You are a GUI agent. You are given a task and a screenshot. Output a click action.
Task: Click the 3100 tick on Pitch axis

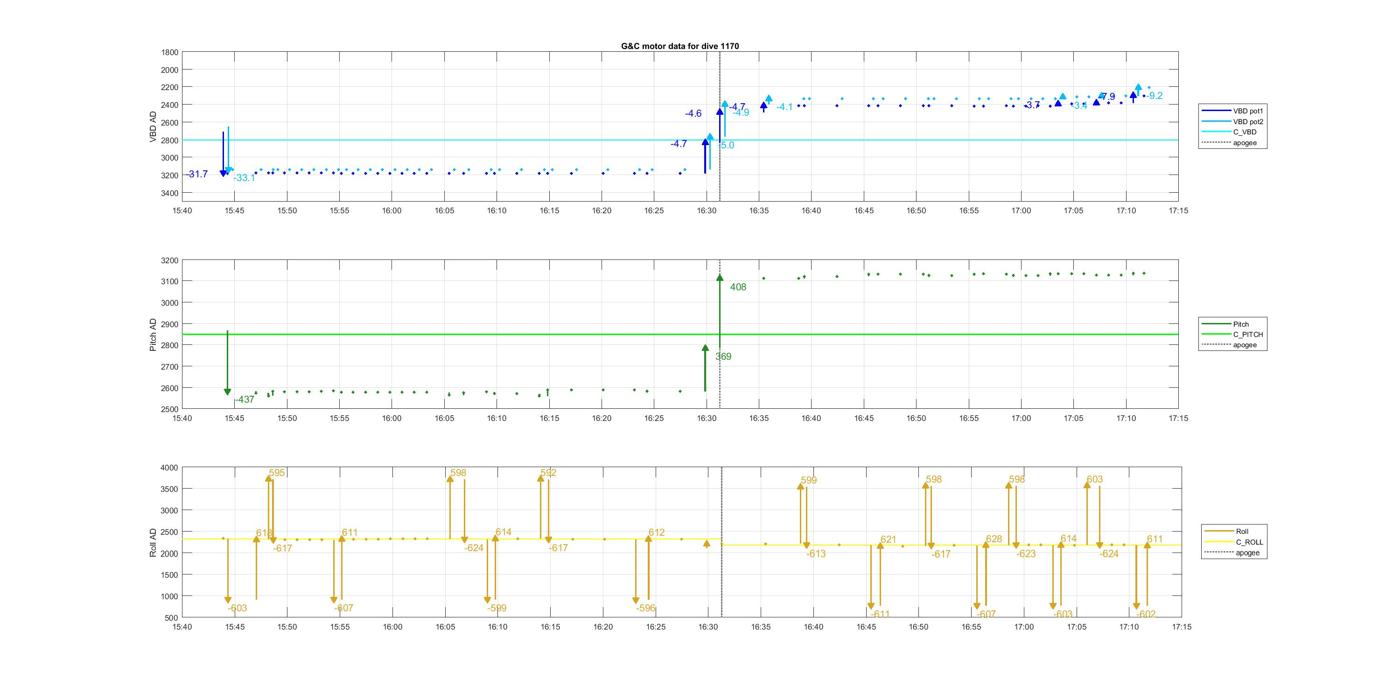point(170,282)
